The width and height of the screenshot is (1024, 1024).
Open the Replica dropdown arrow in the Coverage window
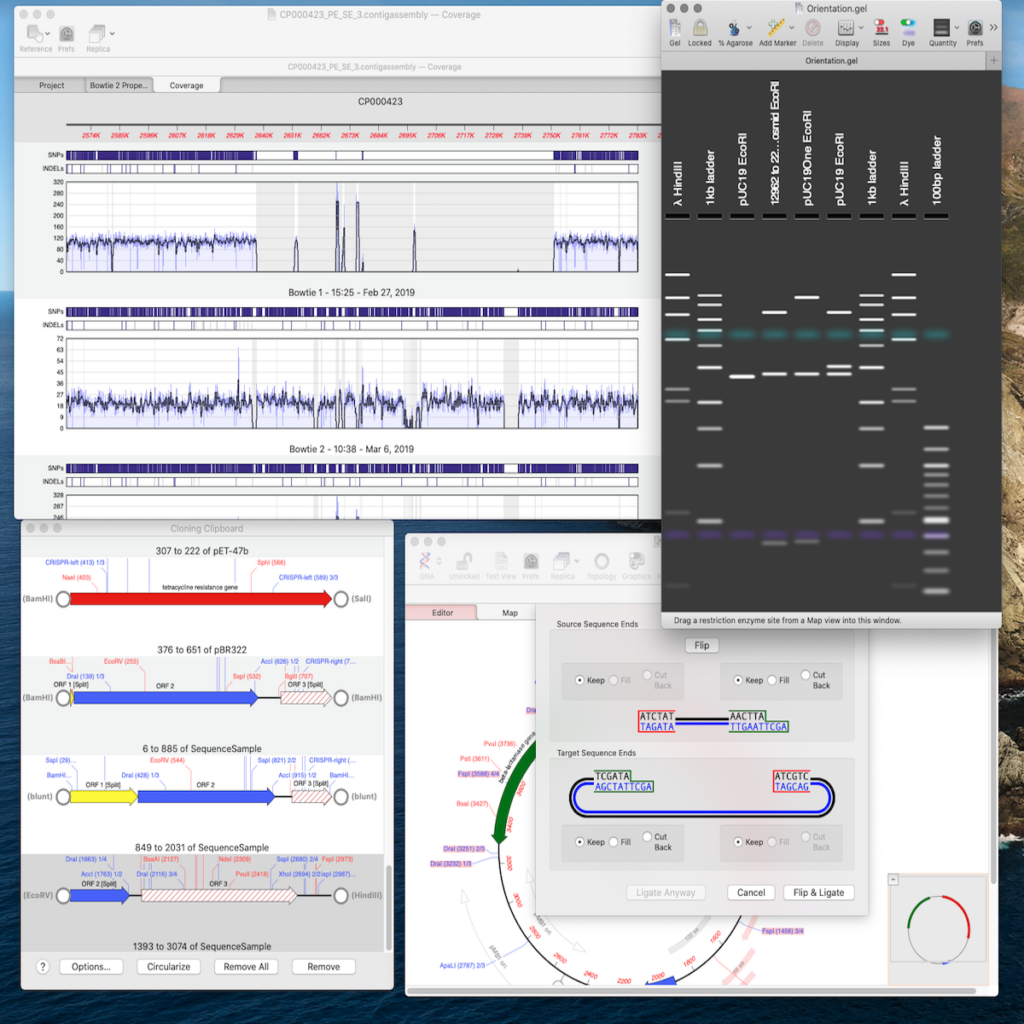(x=112, y=33)
